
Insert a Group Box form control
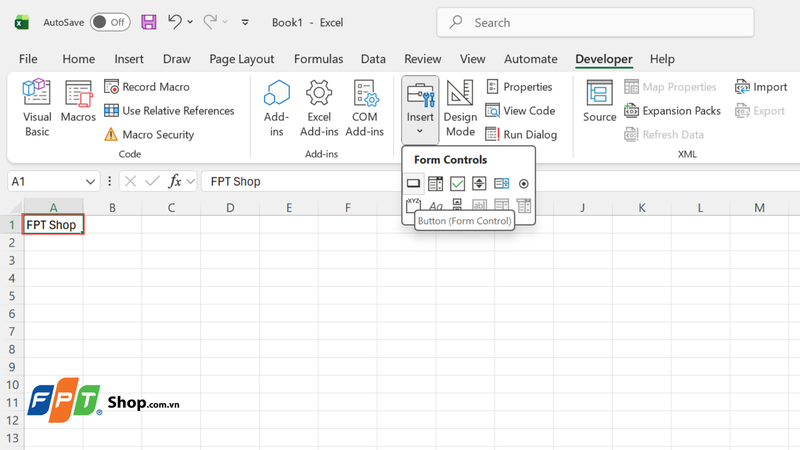[x=413, y=205]
